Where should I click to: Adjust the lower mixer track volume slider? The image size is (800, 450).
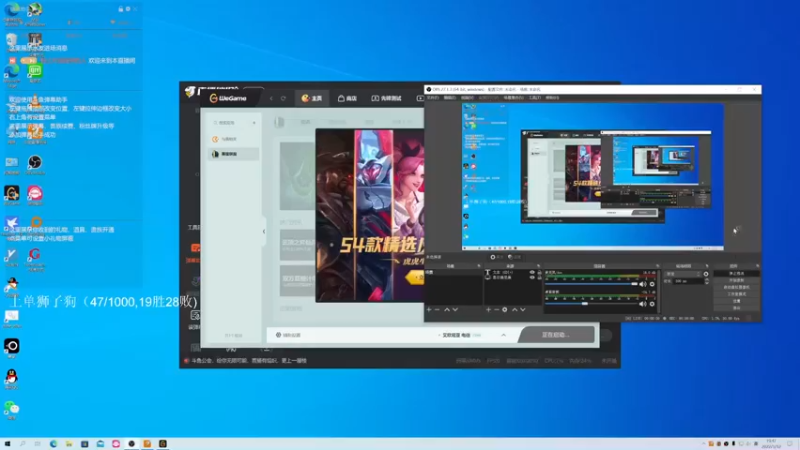[x=592, y=304]
